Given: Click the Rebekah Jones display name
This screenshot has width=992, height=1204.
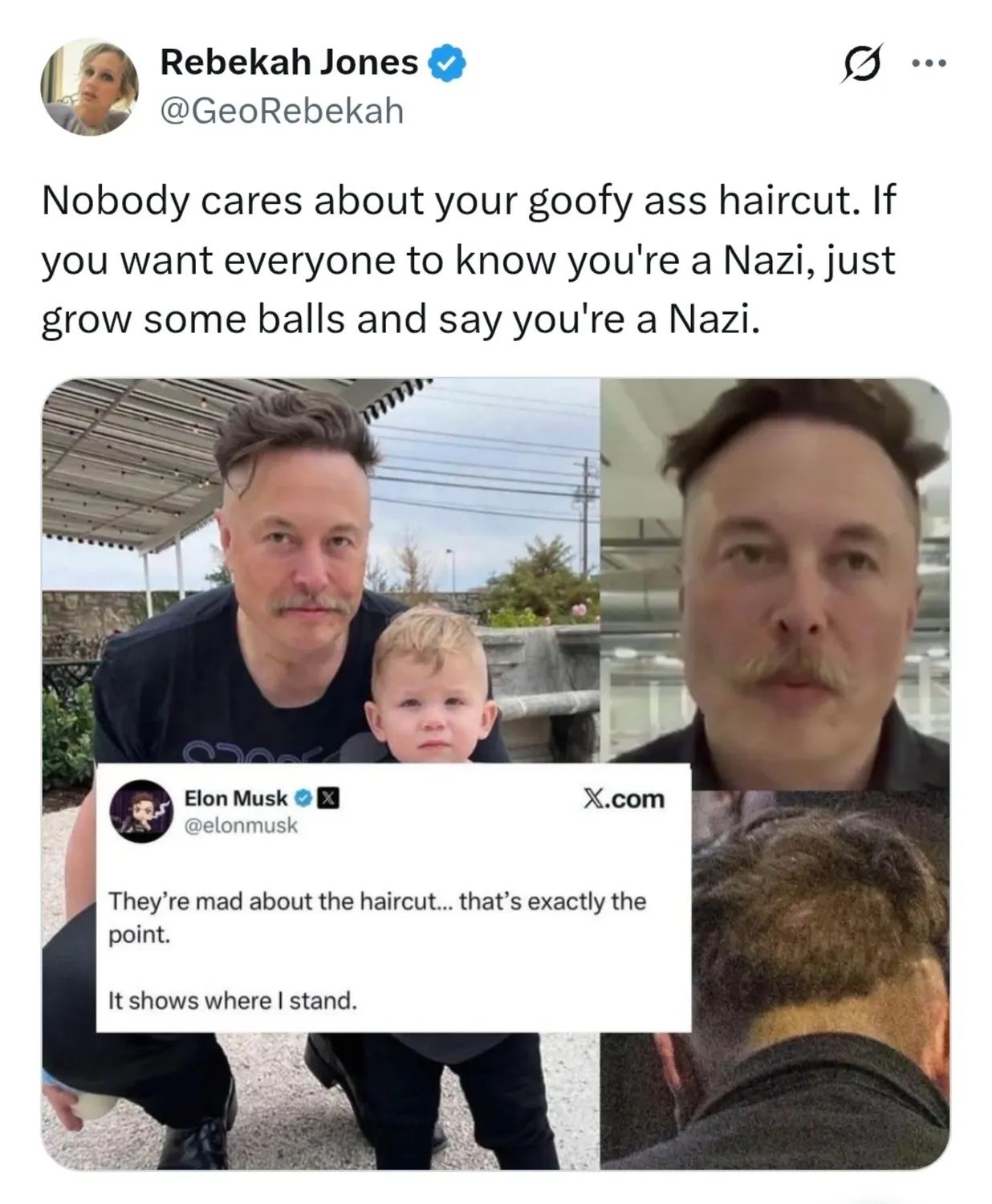Looking at the screenshot, I should 289,62.
